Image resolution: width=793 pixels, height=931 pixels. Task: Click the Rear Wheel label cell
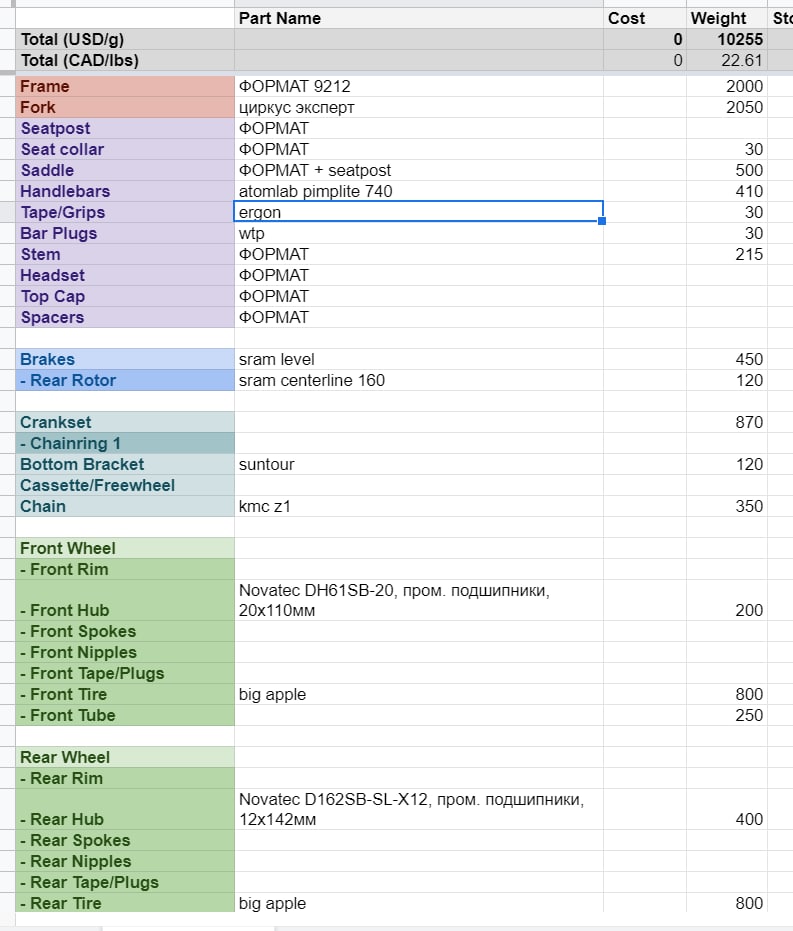[x=125, y=757]
